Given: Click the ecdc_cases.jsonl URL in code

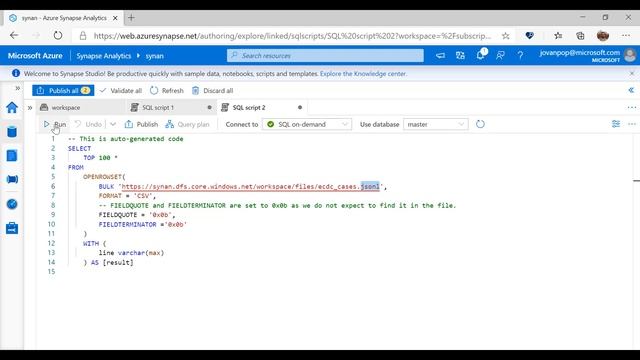Looking at the screenshot, I should (251, 187).
